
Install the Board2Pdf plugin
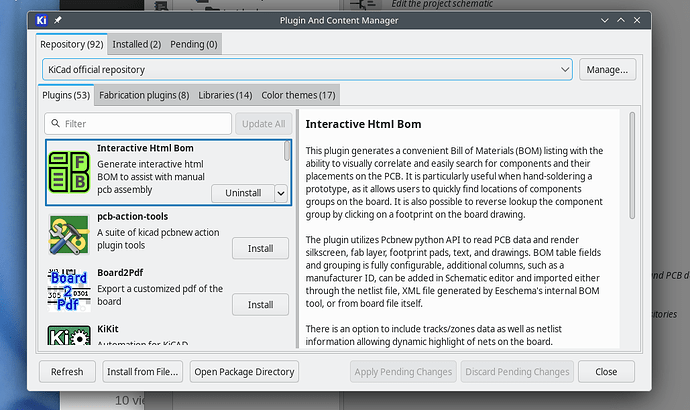click(x=260, y=304)
